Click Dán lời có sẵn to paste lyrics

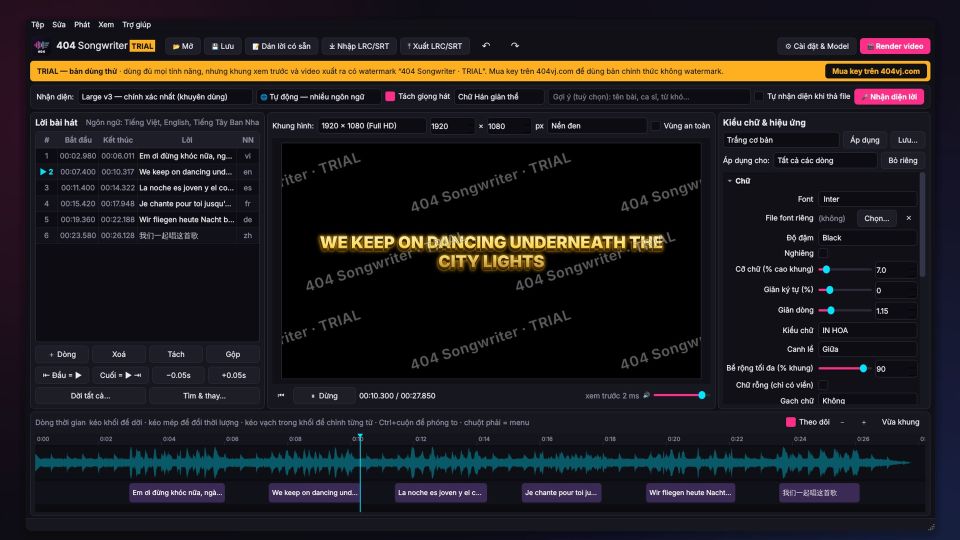281,46
